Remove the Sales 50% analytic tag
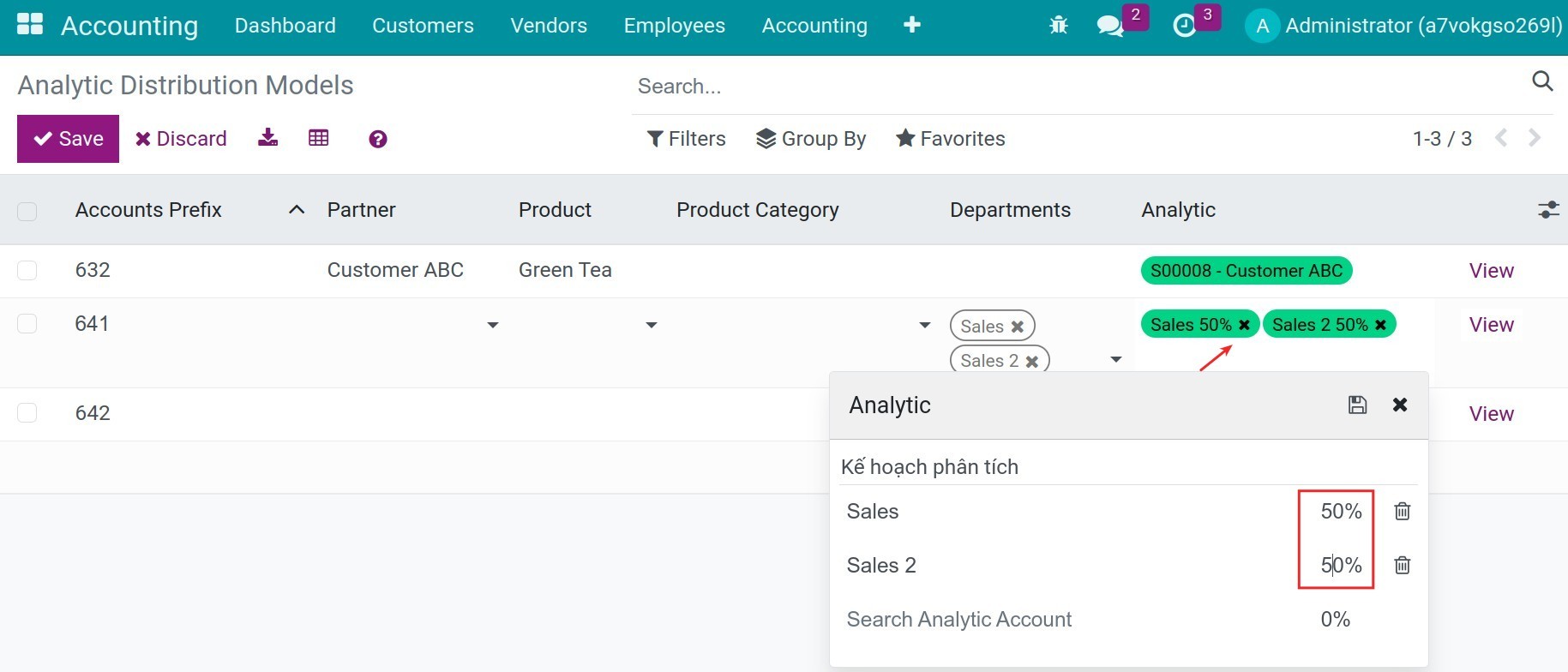Viewport: 1568px width, 672px height. pos(1244,324)
